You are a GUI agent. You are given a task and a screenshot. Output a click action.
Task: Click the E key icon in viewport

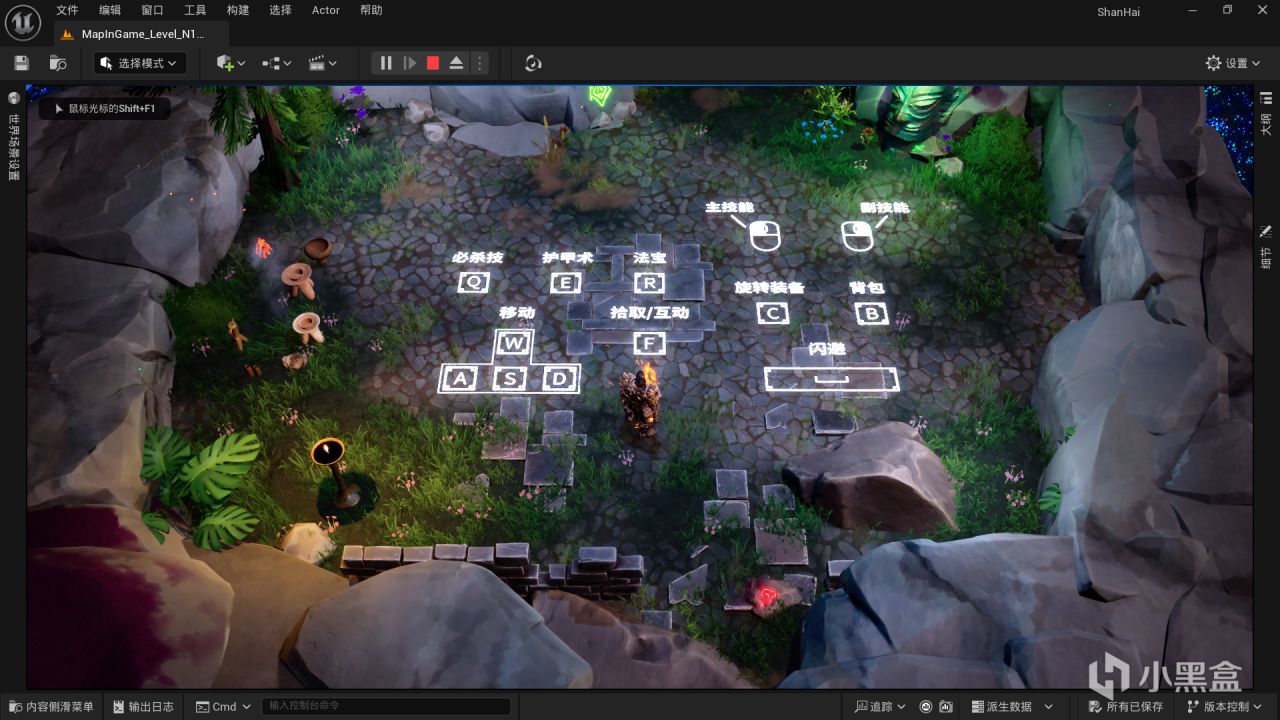(x=565, y=282)
